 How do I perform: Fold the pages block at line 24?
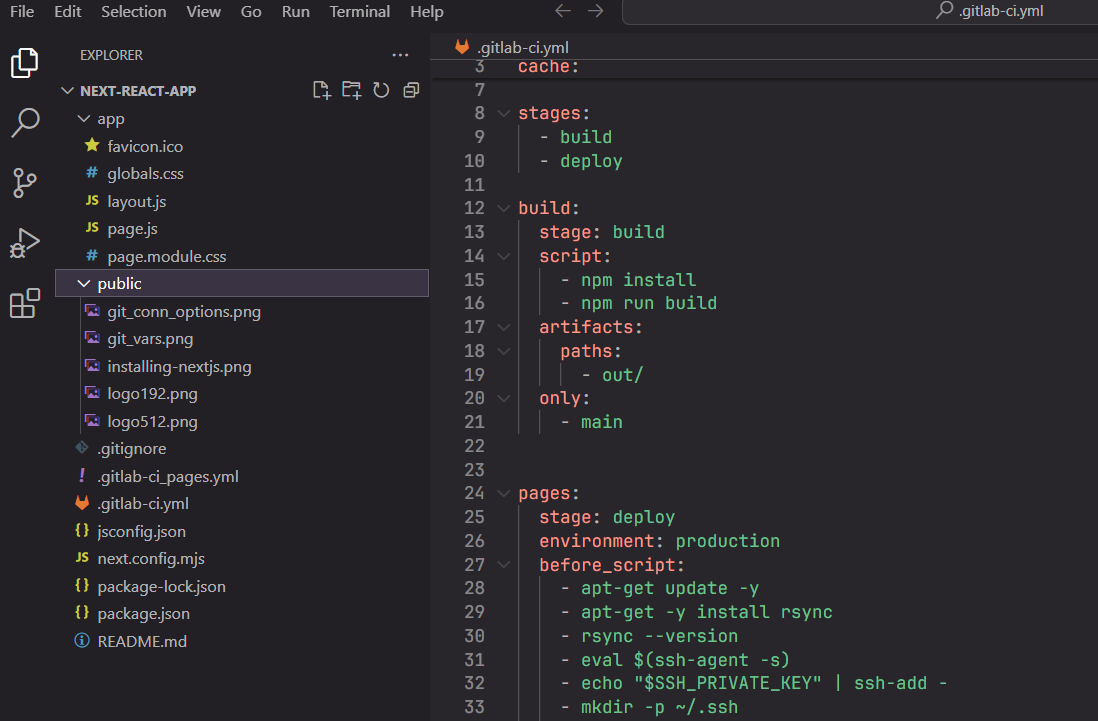[503, 494]
